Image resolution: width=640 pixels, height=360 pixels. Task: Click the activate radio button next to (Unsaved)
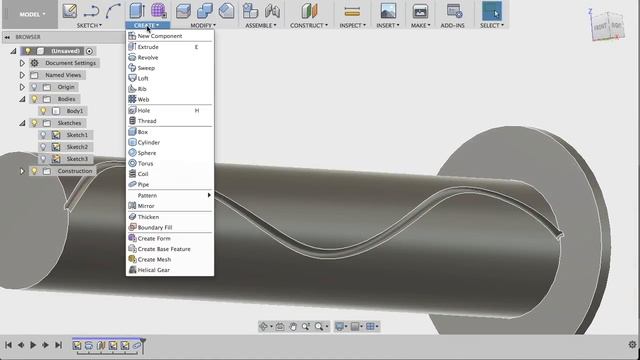89,51
